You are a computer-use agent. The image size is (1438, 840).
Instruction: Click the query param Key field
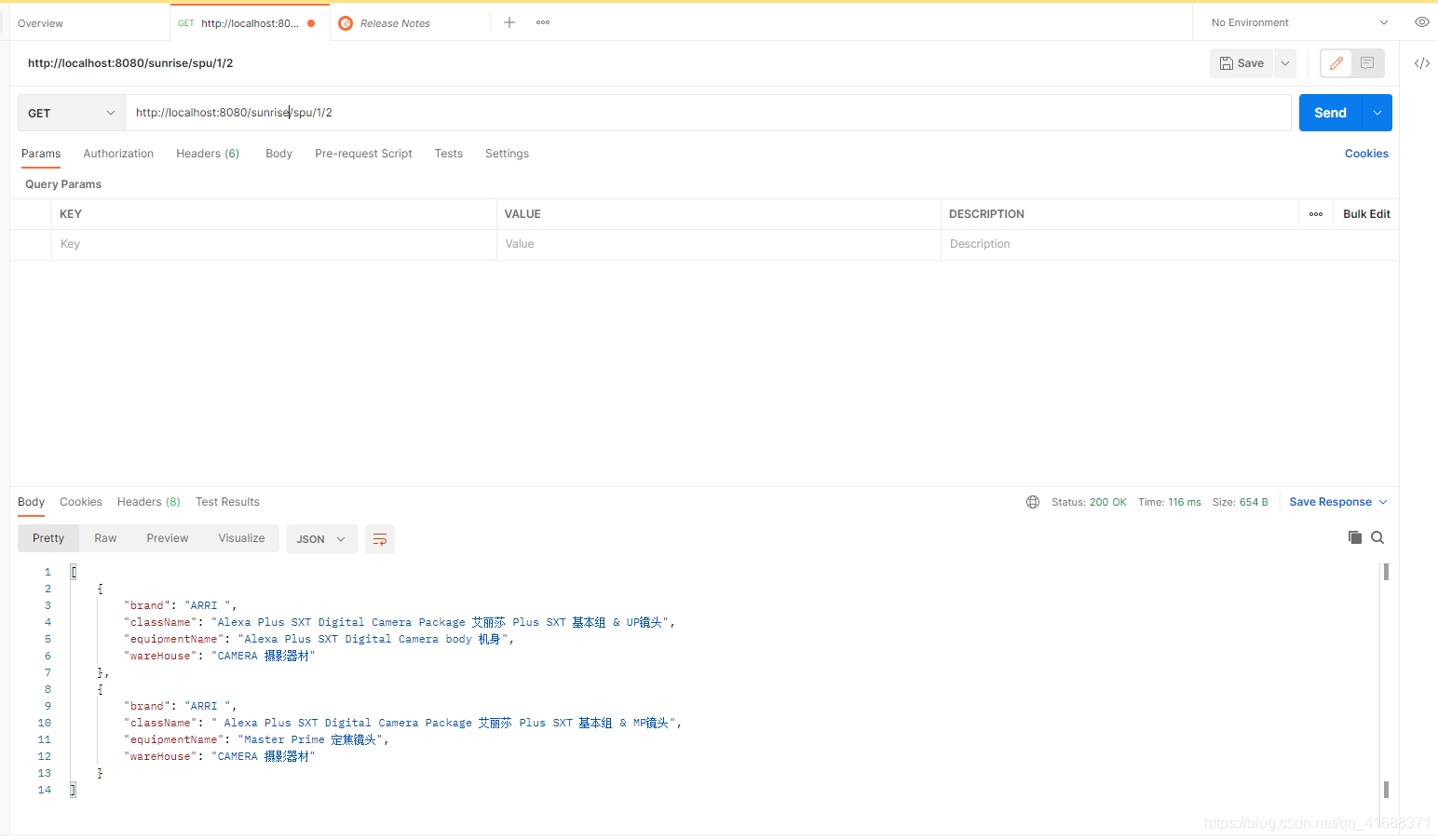coord(274,244)
